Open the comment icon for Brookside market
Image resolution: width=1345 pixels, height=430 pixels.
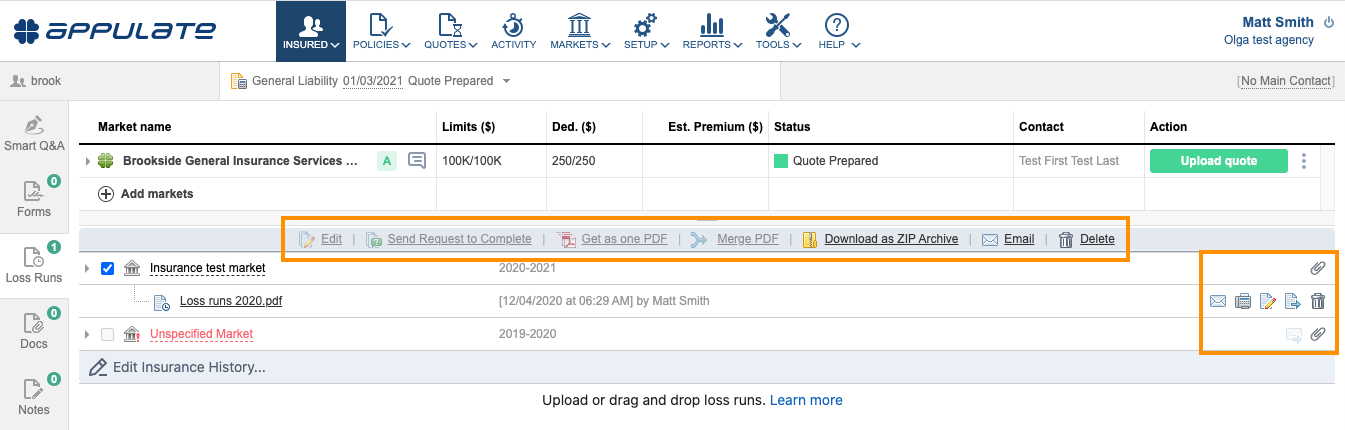point(417,160)
